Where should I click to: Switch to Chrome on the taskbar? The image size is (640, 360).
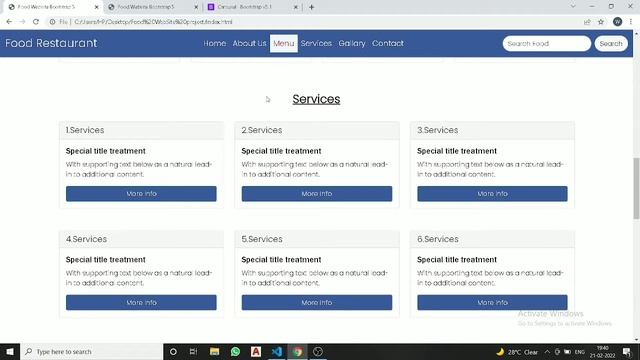(x=298, y=351)
